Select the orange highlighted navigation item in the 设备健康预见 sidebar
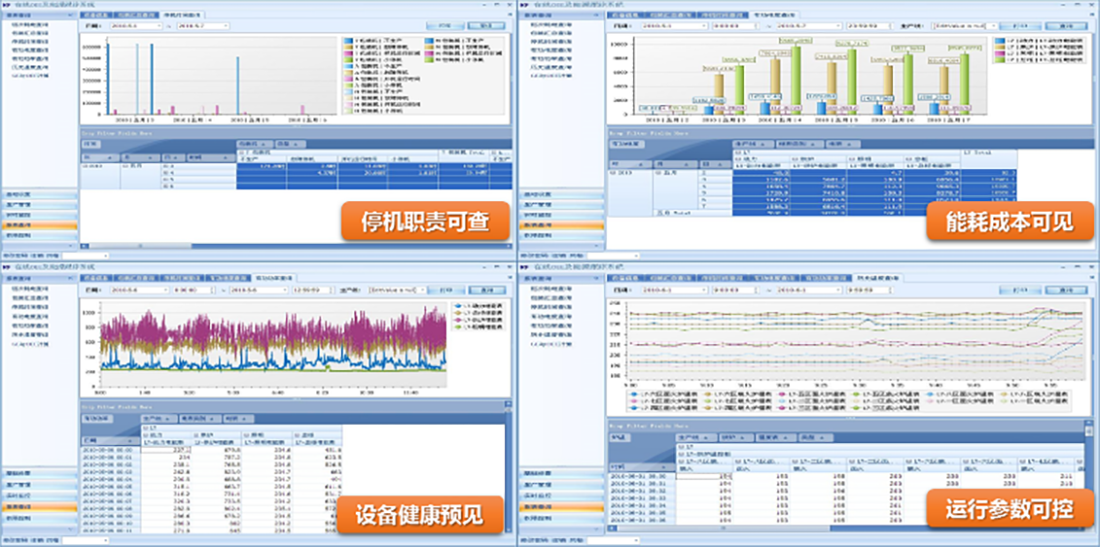This screenshot has width=1100, height=547. tap(40, 507)
